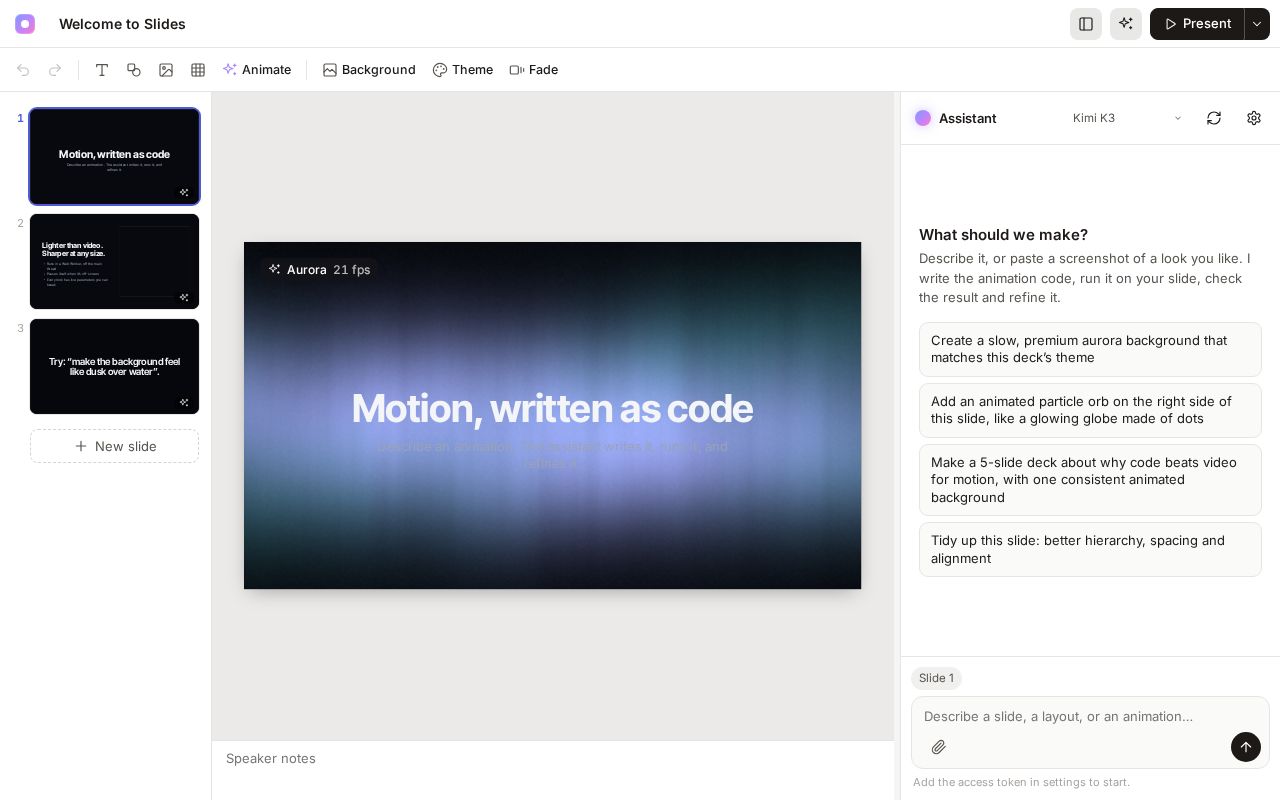
Task: Open the Kimi K3 model dropdown
Action: [1127, 118]
